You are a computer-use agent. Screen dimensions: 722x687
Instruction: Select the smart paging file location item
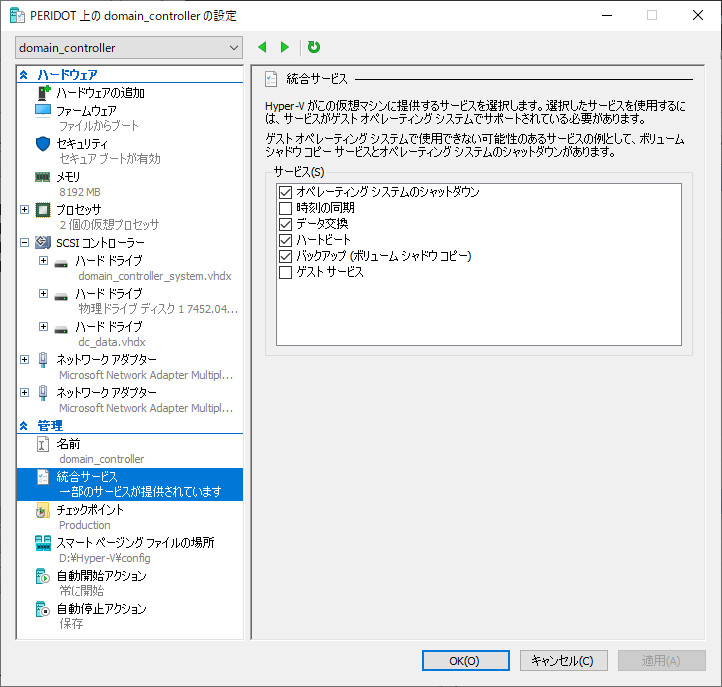pos(134,543)
